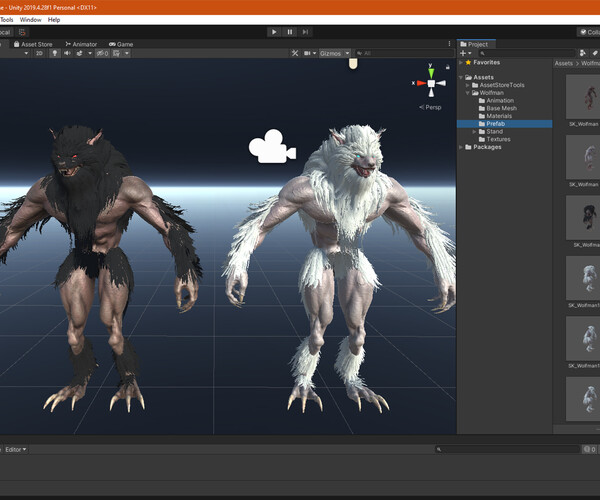Toggle the pivot rotation snapping icon

click(x=22, y=32)
